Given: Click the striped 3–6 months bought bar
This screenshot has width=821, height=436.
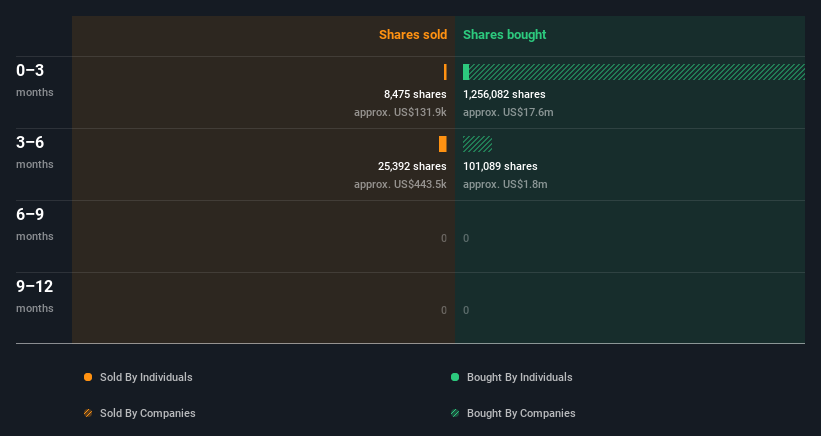Looking at the screenshot, I should (478, 144).
